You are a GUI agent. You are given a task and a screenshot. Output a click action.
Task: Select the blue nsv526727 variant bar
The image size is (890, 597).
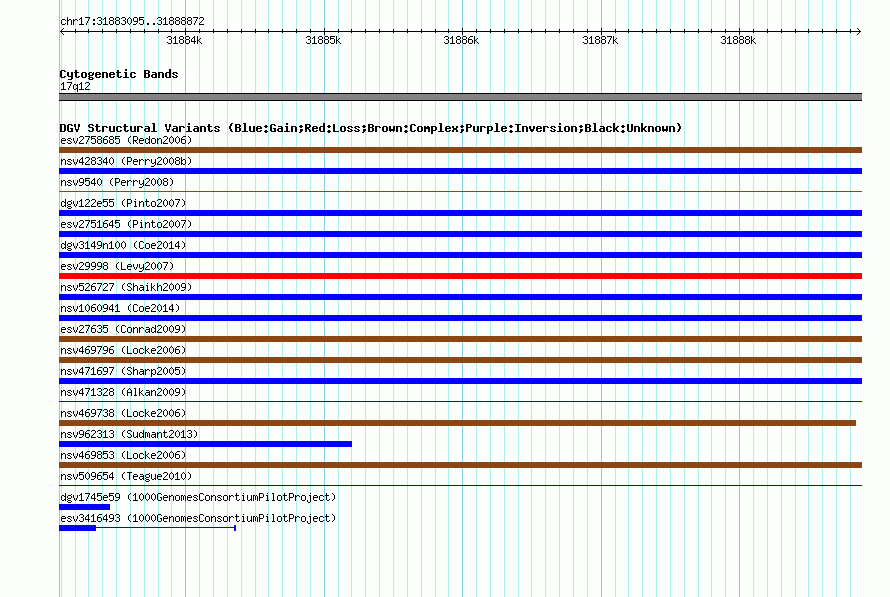(x=460, y=297)
